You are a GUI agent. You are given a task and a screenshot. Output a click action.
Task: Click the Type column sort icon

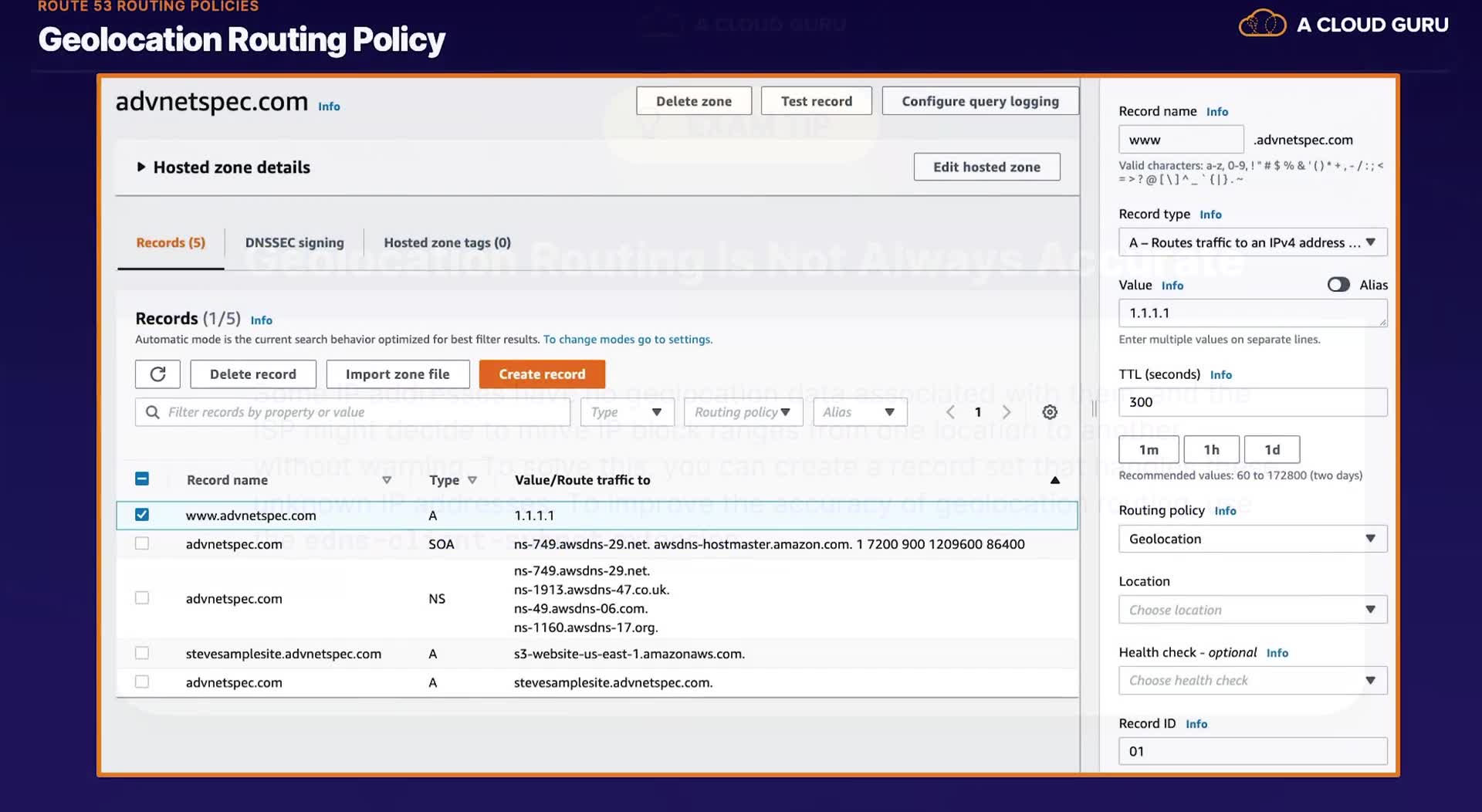click(472, 480)
